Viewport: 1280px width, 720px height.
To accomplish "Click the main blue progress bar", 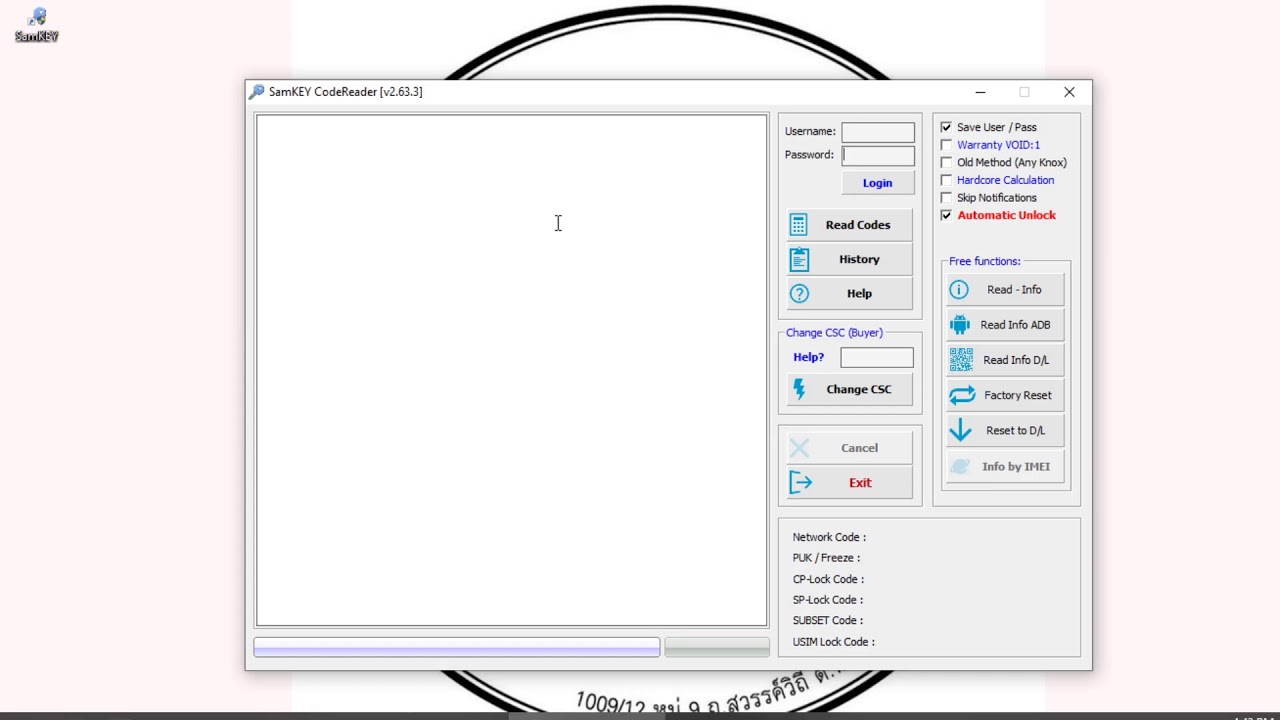I will click(x=457, y=647).
